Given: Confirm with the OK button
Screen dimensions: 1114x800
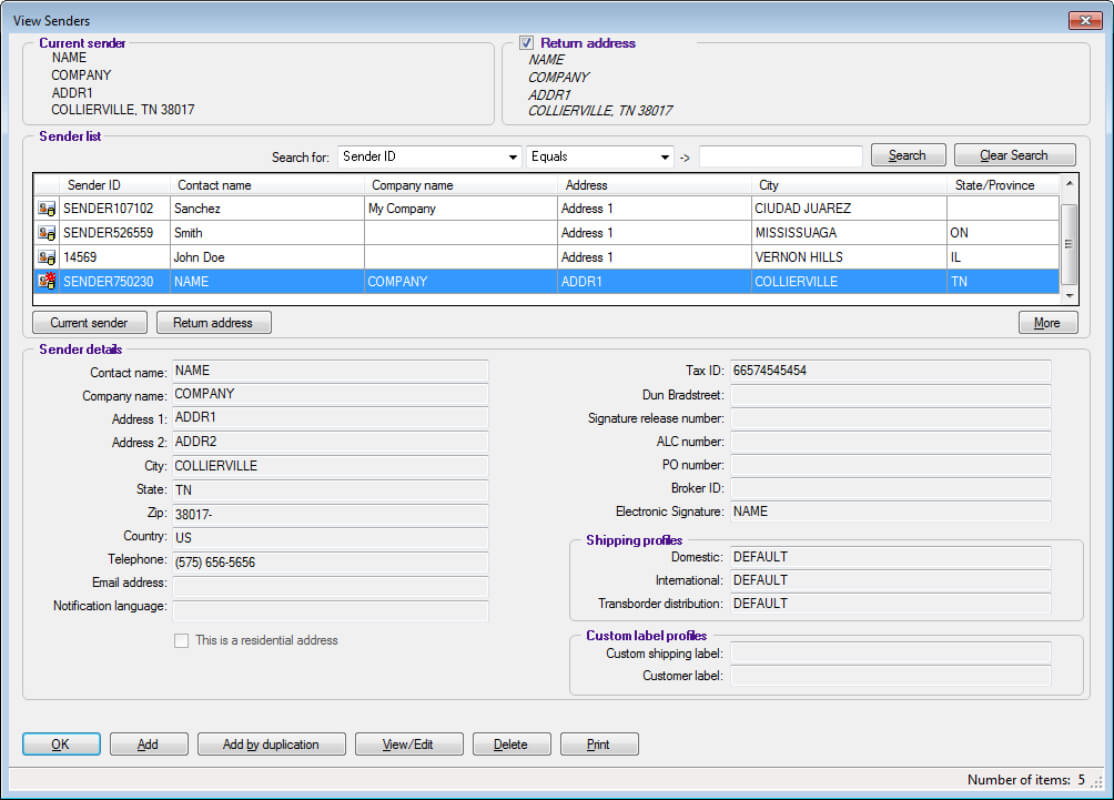Looking at the screenshot, I should tap(61, 744).
